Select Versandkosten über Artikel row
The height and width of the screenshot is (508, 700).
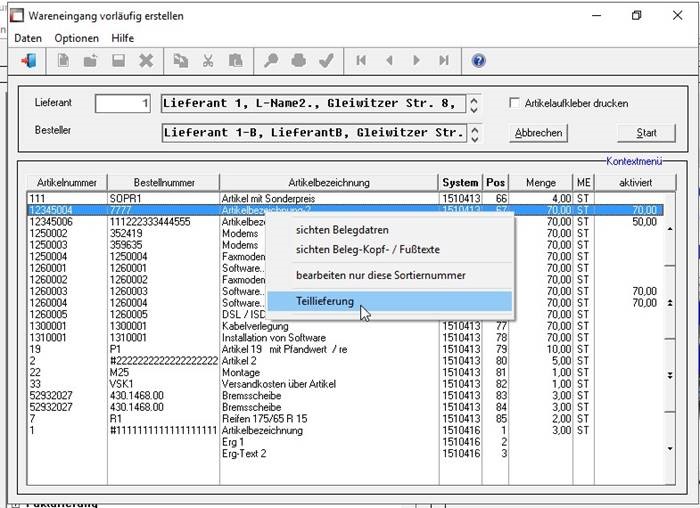pos(345,384)
